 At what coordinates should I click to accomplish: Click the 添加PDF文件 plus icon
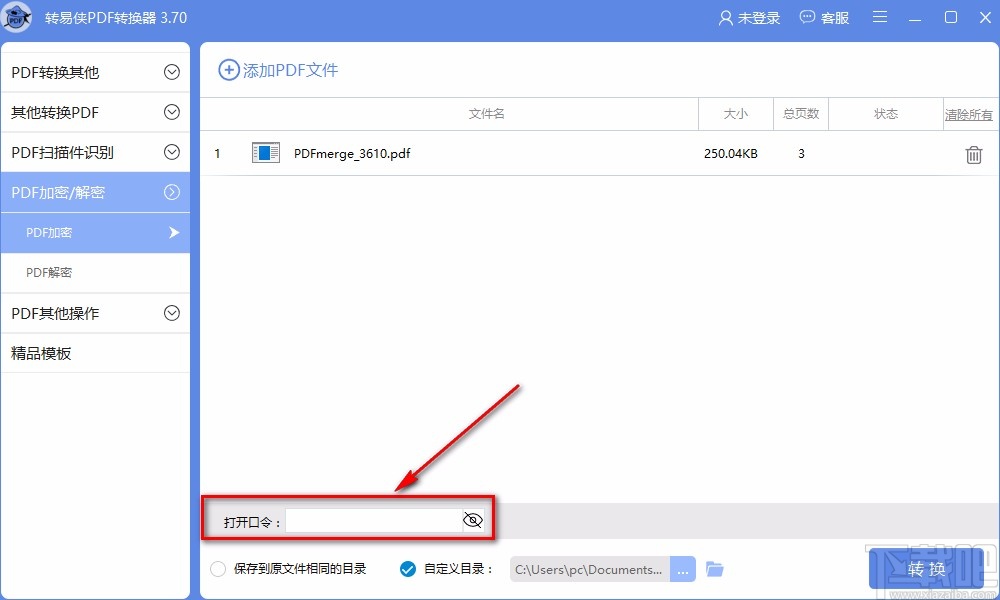(x=231, y=70)
